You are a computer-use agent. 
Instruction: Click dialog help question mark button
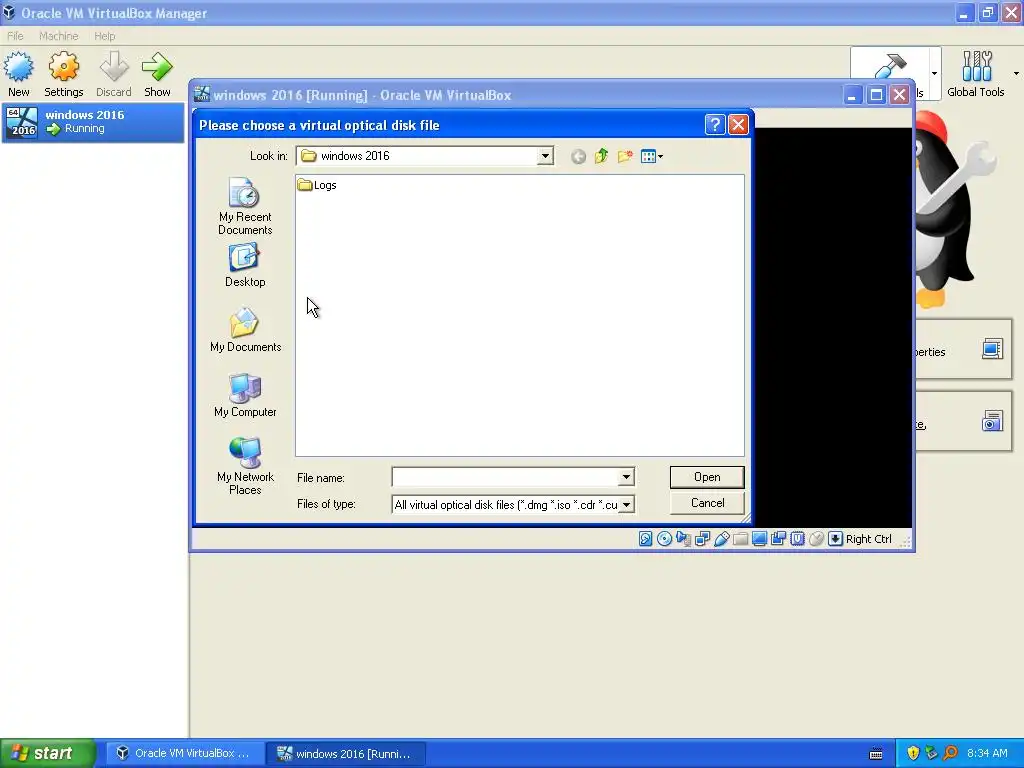point(714,124)
